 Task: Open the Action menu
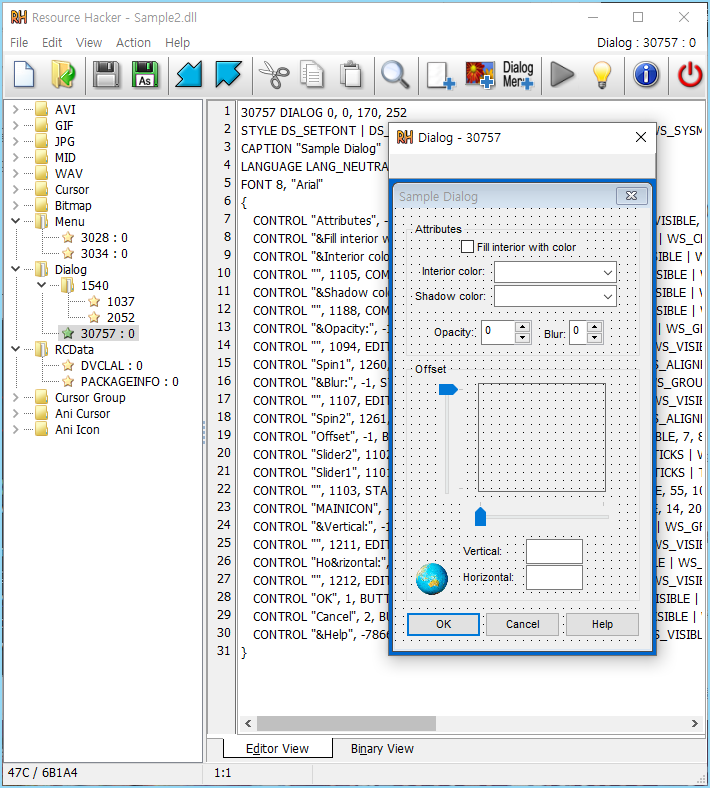[133, 43]
